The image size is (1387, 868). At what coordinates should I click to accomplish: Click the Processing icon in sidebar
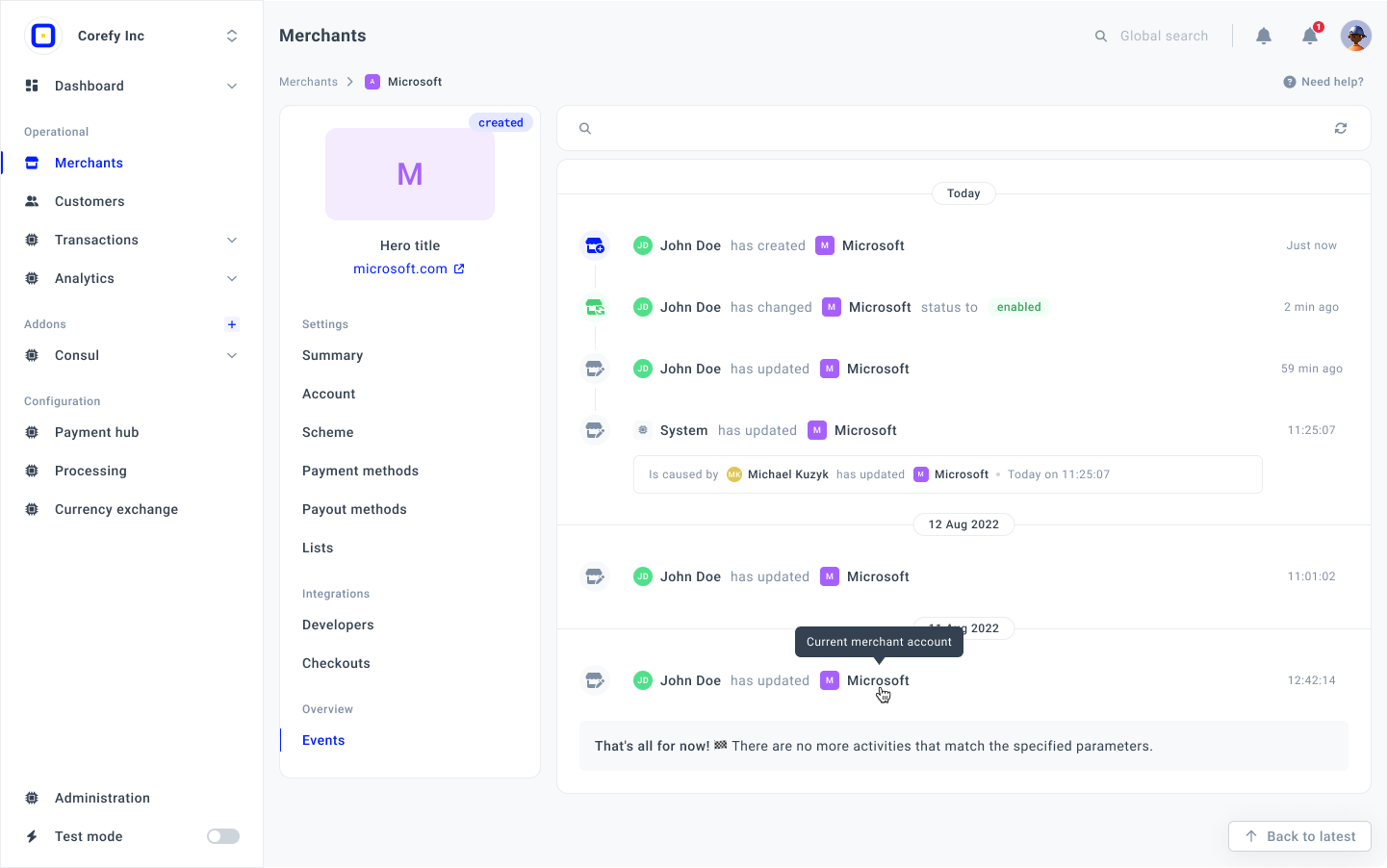coord(32,471)
